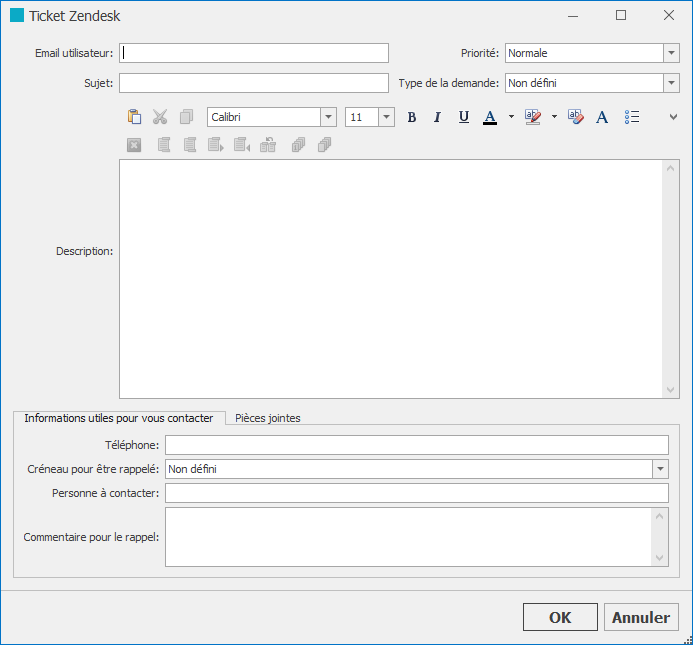This screenshot has height=645, width=693.
Task: Click the clear formatting eraser icon
Action: coord(575,117)
